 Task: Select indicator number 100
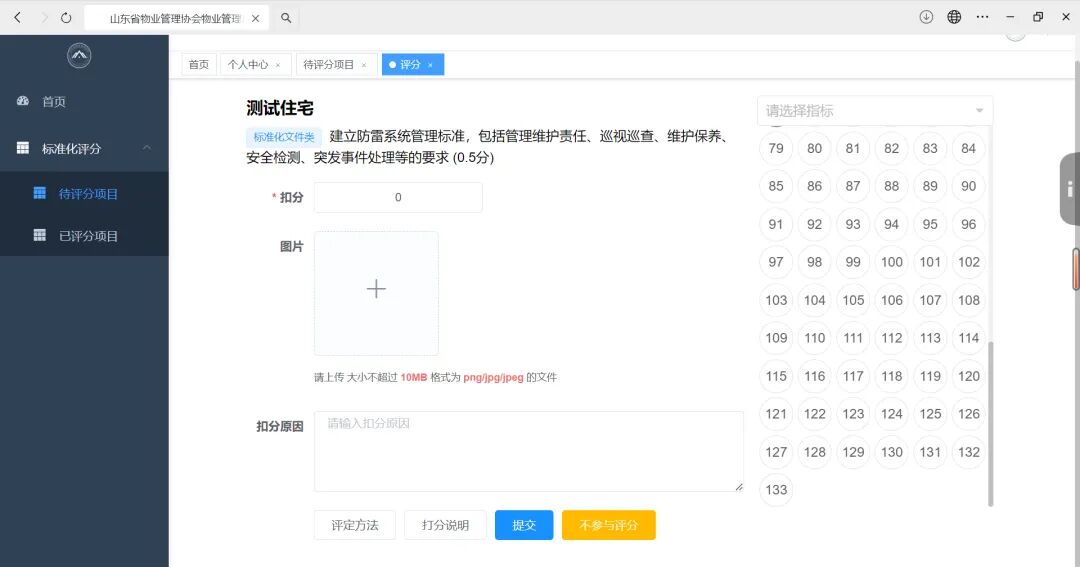point(892,262)
